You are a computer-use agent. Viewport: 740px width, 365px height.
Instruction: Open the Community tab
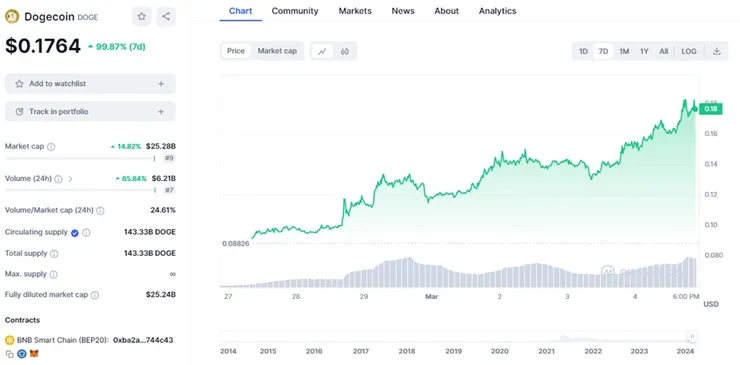pos(295,11)
